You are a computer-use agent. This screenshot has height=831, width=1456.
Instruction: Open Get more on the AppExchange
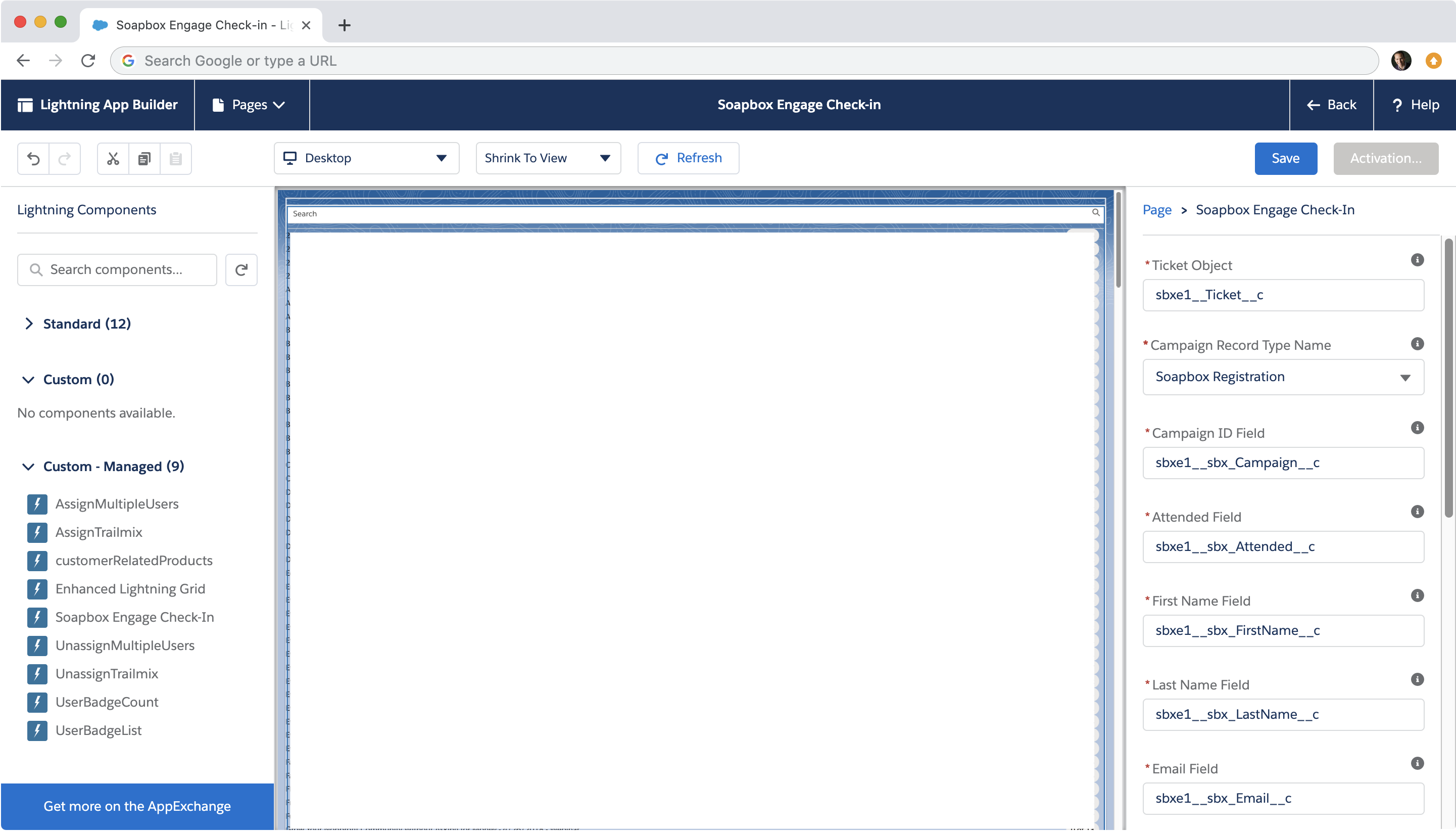coord(137,806)
